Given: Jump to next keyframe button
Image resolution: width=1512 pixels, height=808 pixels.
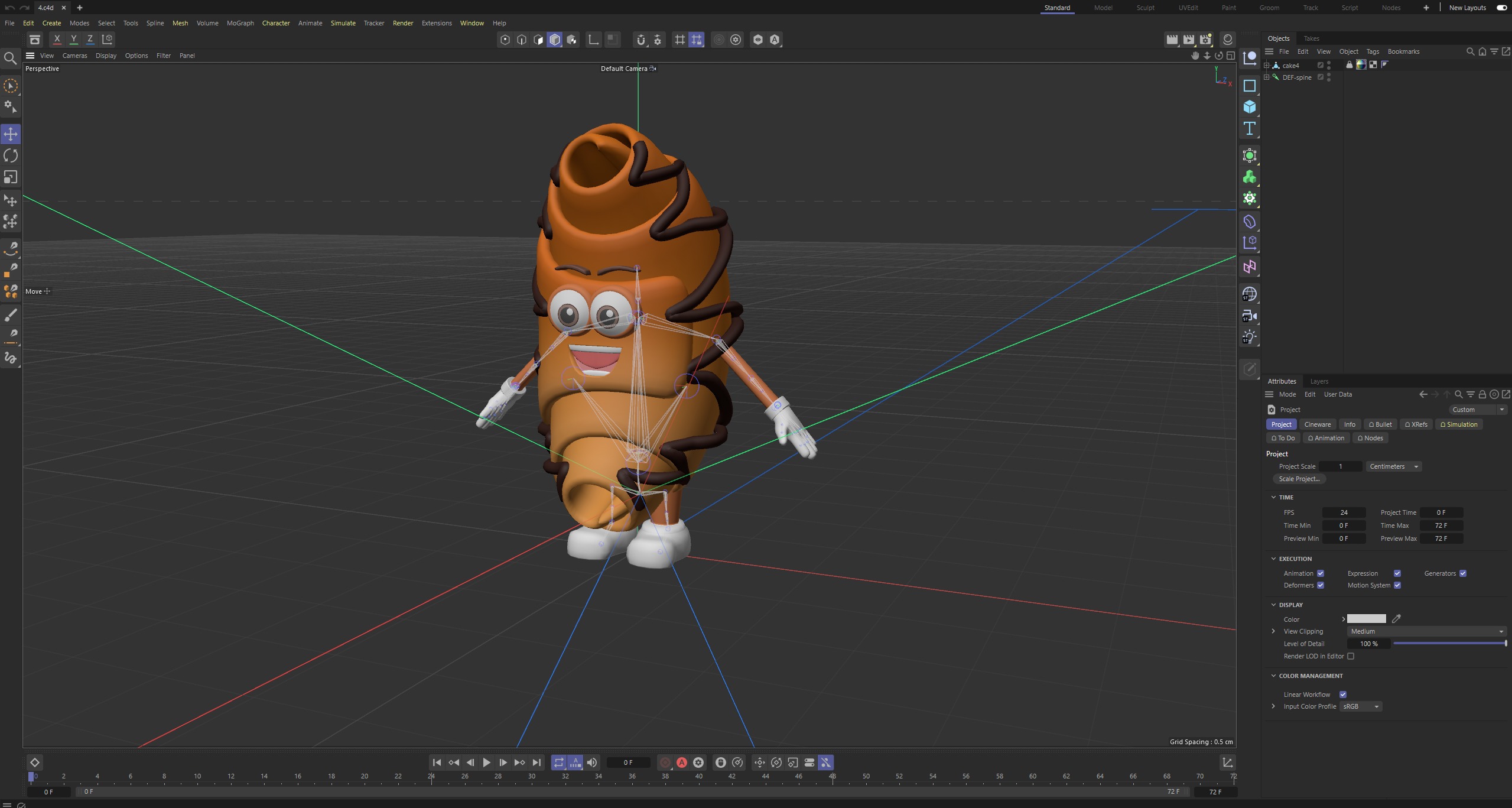Looking at the screenshot, I should [519, 762].
